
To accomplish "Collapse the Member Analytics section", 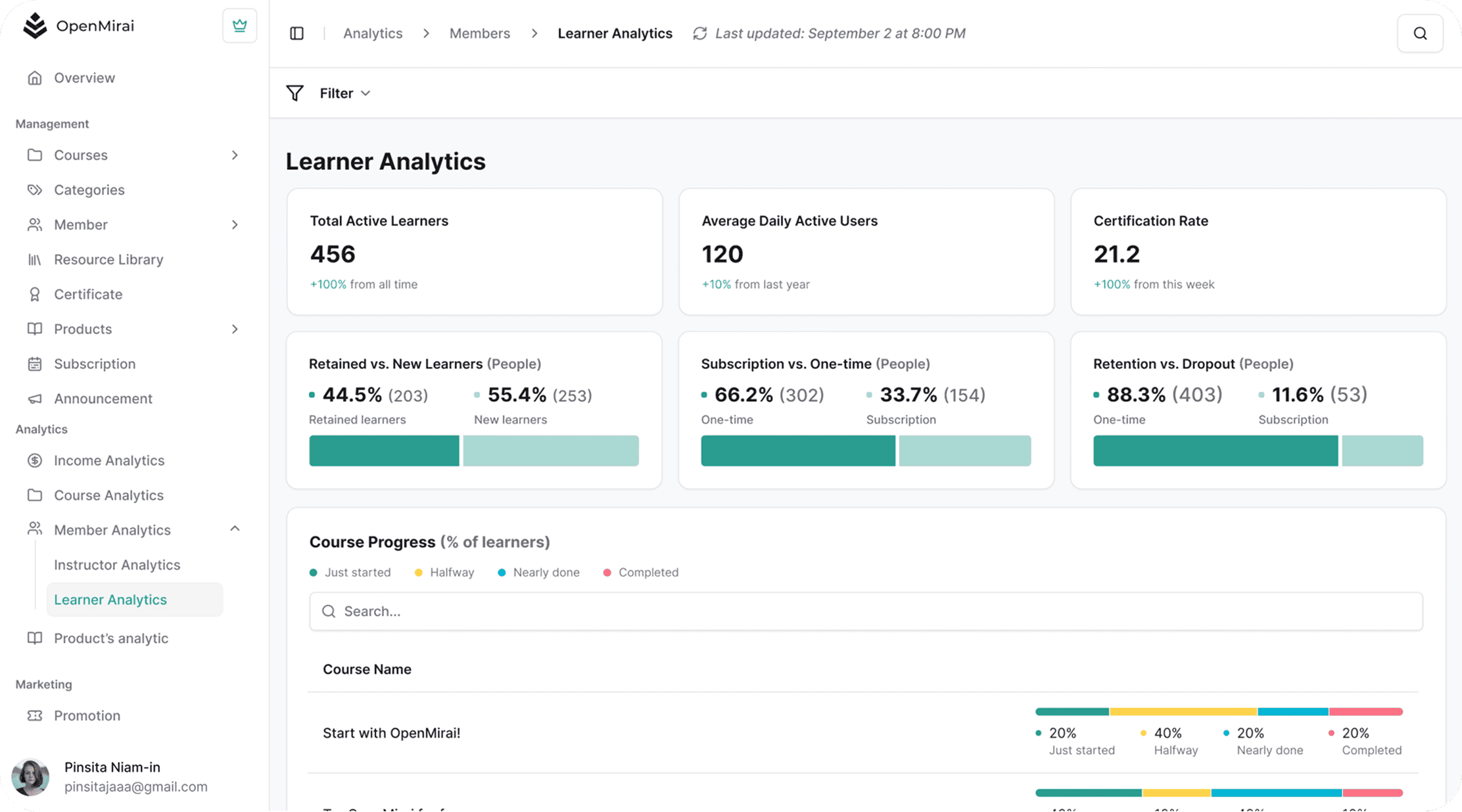I will pos(235,529).
